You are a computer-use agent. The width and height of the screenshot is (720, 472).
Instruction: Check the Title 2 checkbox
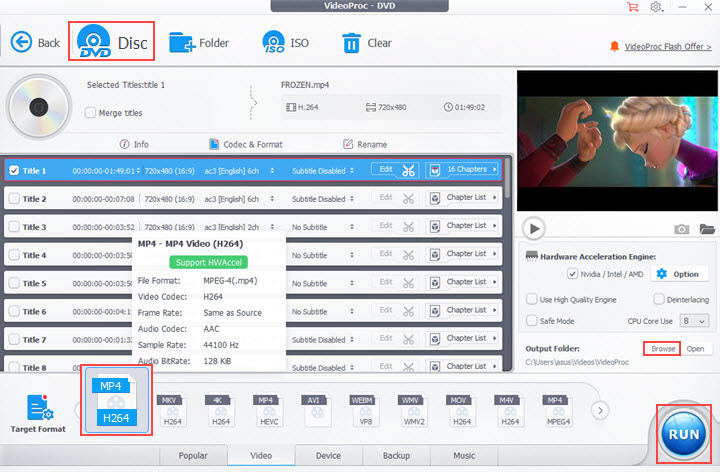click(14, 198)
